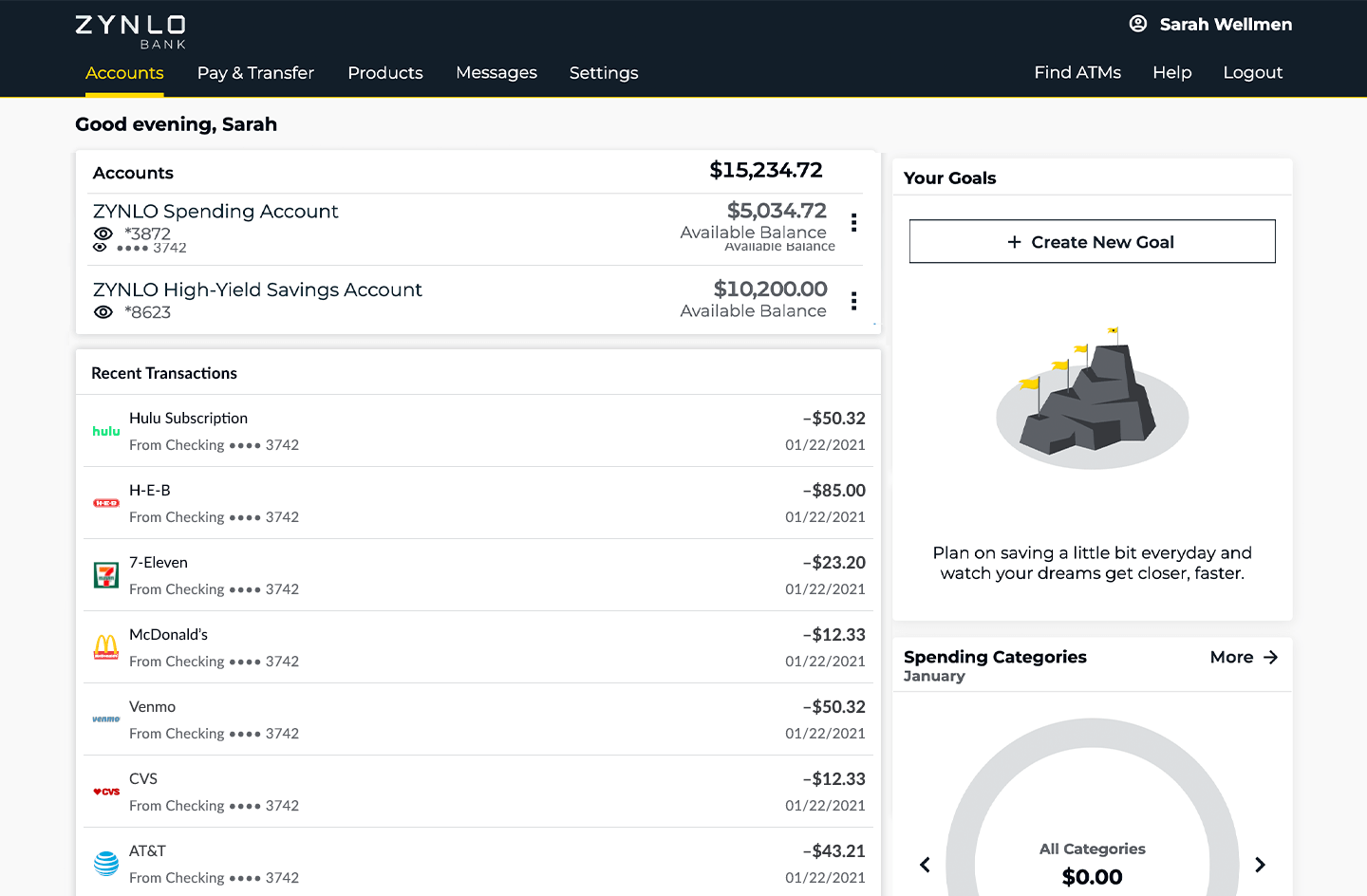Click the AT&T globe icon

pyautogui.click(x=105, y=862)
